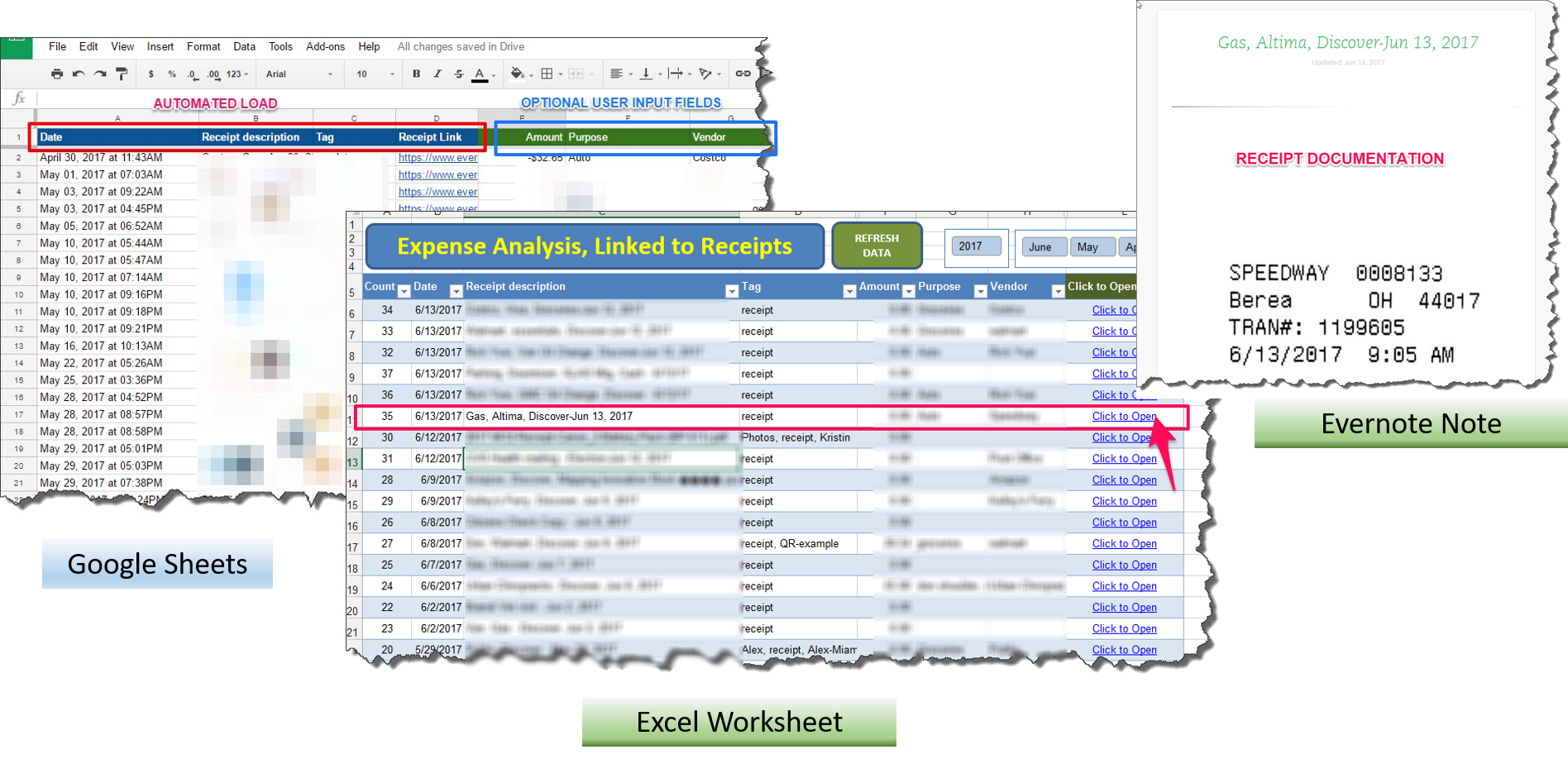Viewport: 1568px width, 759px height.
Task: Click the Merge cells icon
Action: (576, 74)
